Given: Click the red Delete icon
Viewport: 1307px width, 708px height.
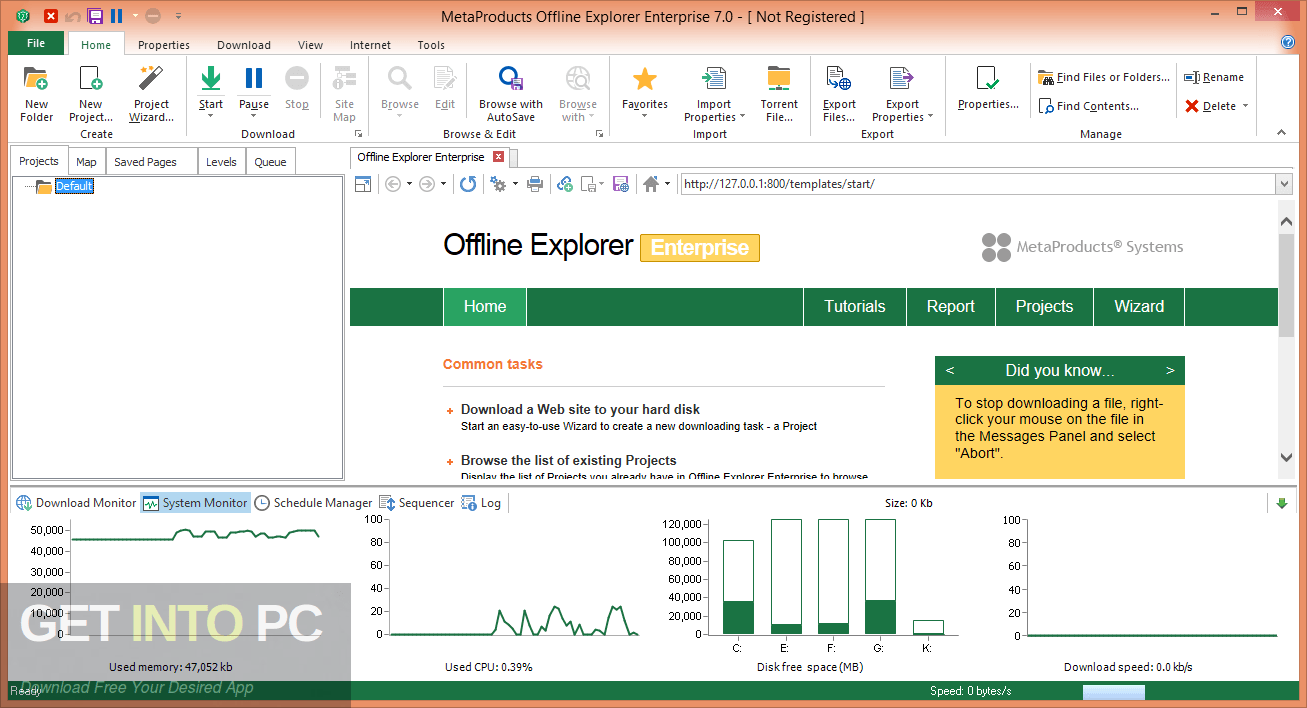Looking at the screenshot, I should click(1192, 106).
